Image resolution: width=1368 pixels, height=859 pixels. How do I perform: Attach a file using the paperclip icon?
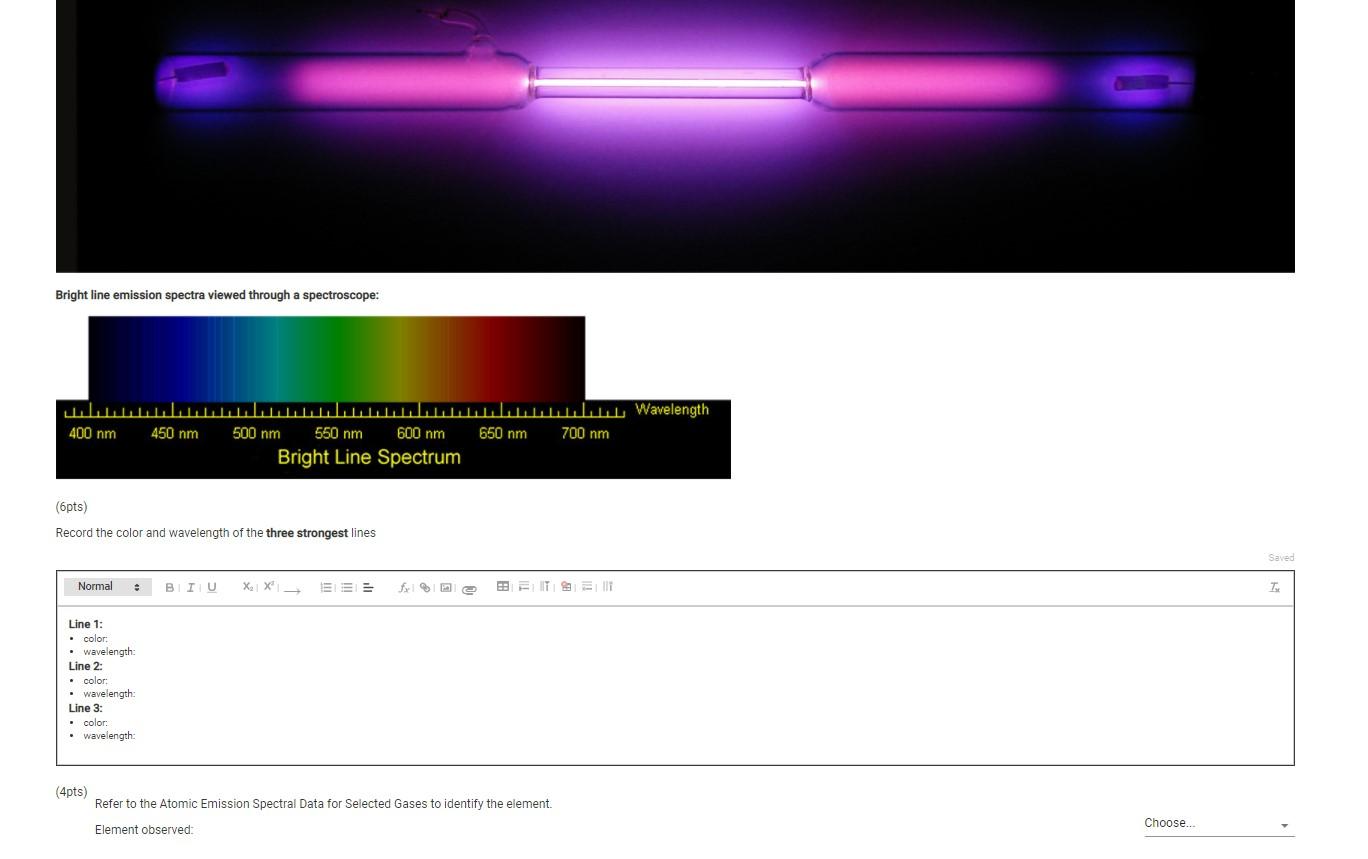coord(468,589)
